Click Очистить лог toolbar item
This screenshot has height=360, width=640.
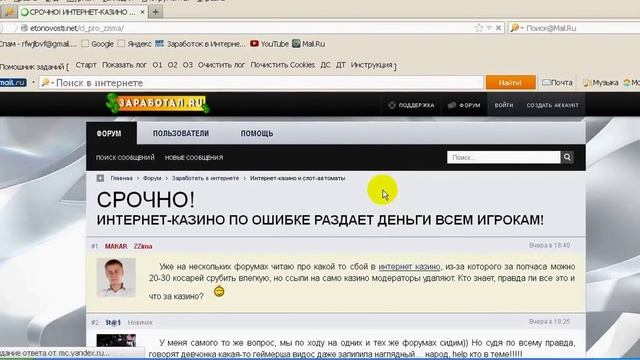click(221, 65)
